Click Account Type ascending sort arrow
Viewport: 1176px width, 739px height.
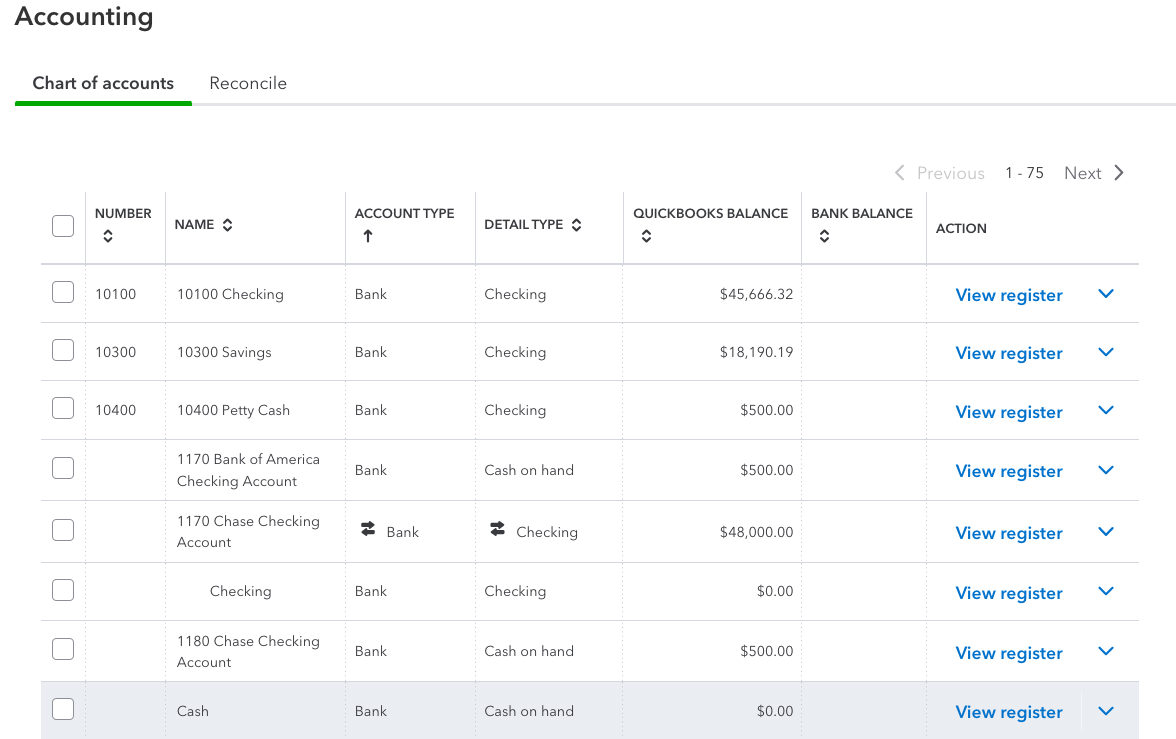[368, 237]
